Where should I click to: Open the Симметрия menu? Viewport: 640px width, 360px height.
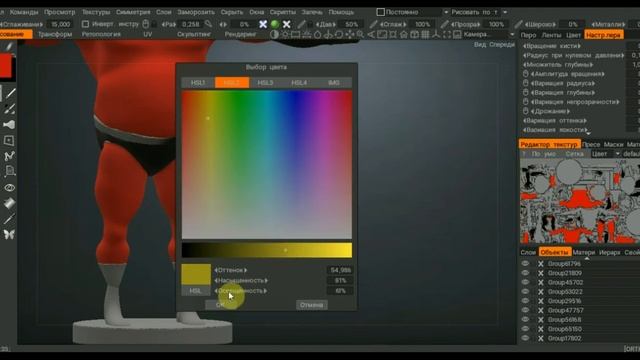pos(133,12)
